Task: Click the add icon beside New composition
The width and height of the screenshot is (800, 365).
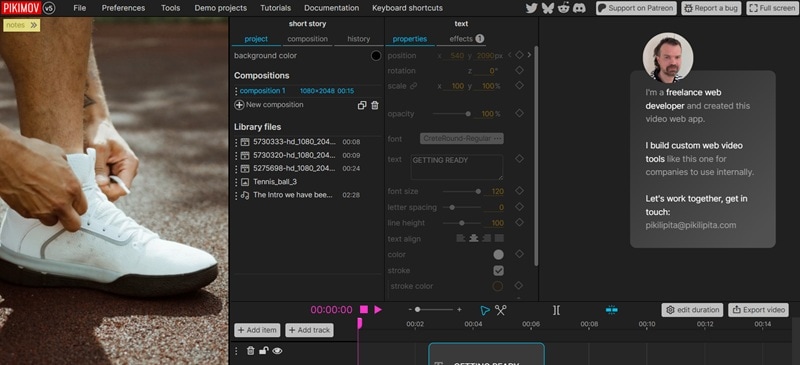Action: click(239, 105)
